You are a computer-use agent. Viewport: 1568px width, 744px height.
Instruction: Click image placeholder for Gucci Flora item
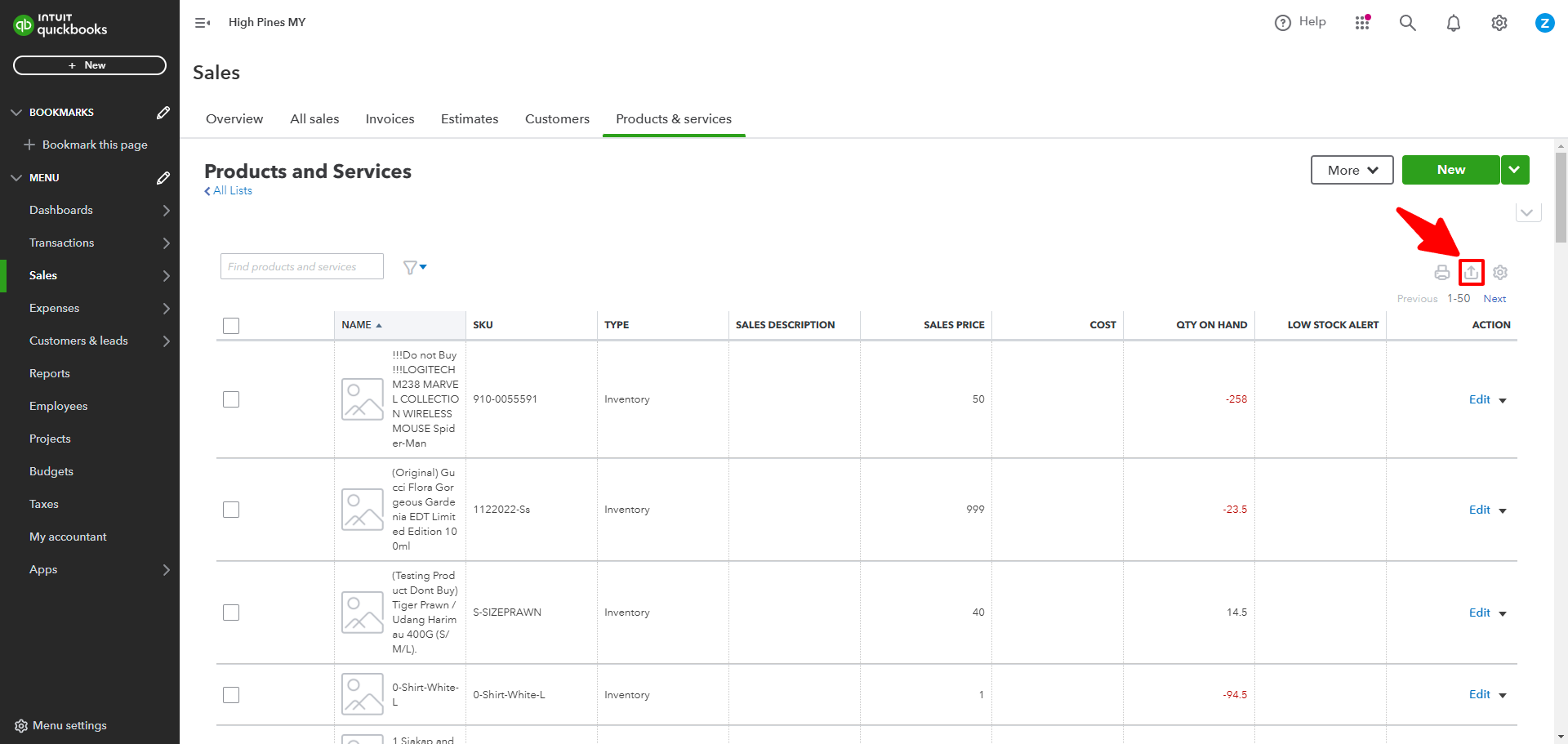(363, 510)
